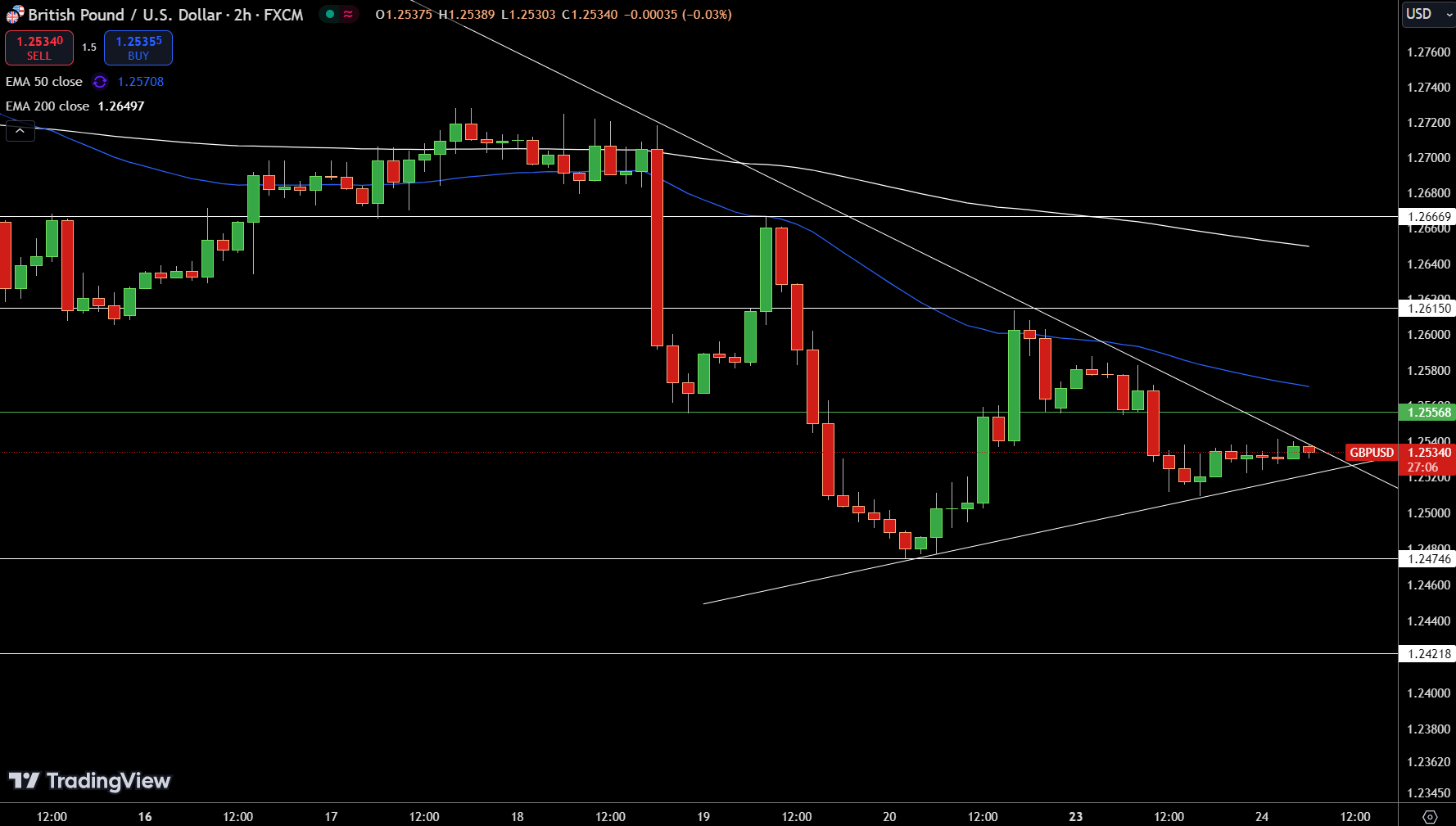Click the green market status dot
1456x826 pixels.
pyautogui.click(x=330, y=14)
